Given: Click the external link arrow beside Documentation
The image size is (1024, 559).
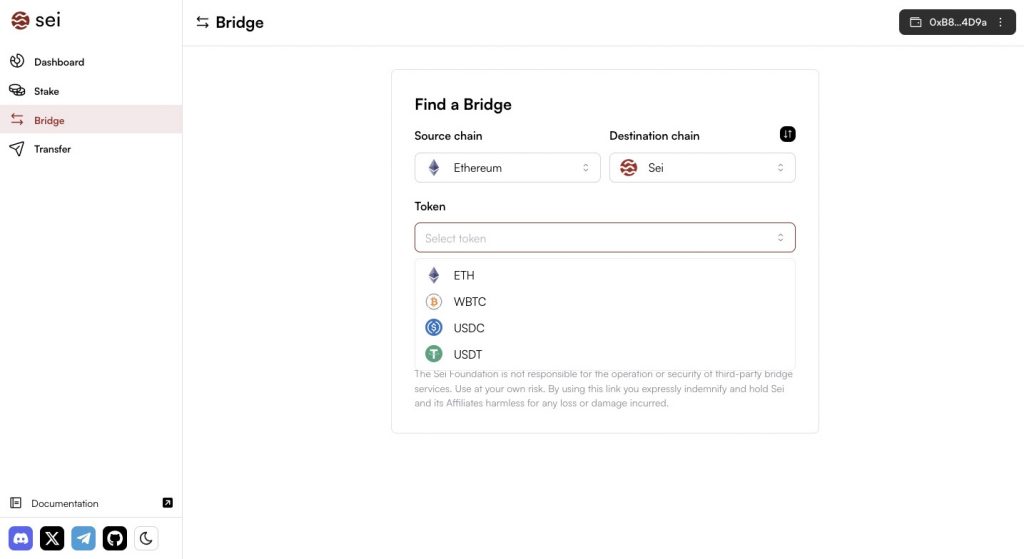Looking at the screenshot, I should tap(167, 503).
